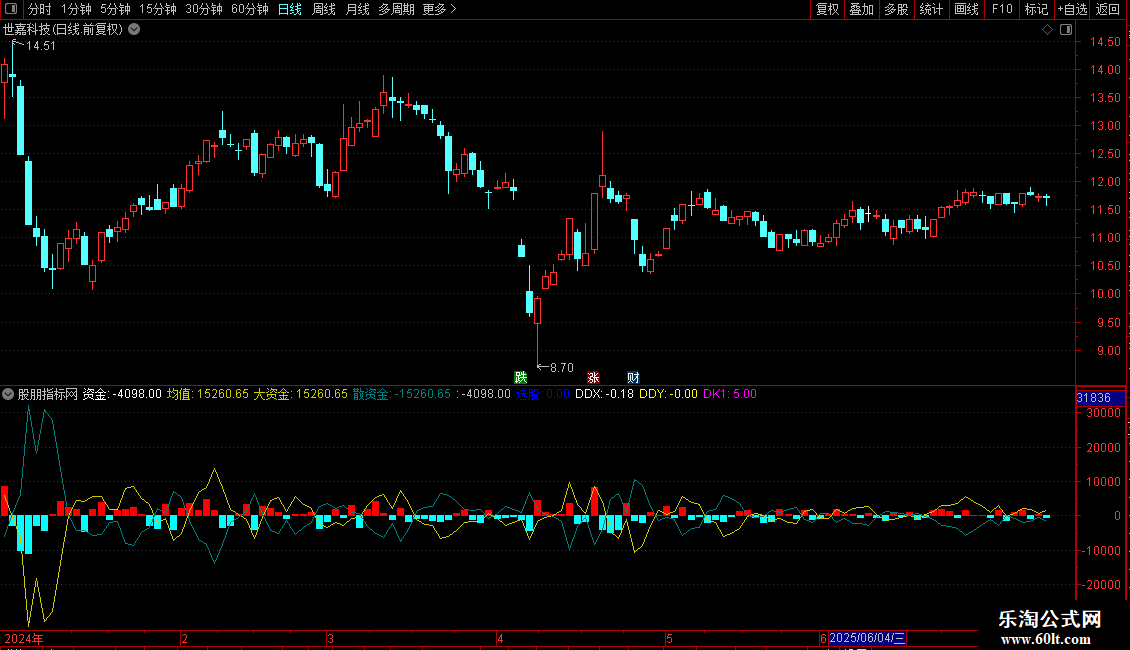1130x650 pixels.
Task: Click the red 涨 marker below the chart
Action: tap(593, 378)
